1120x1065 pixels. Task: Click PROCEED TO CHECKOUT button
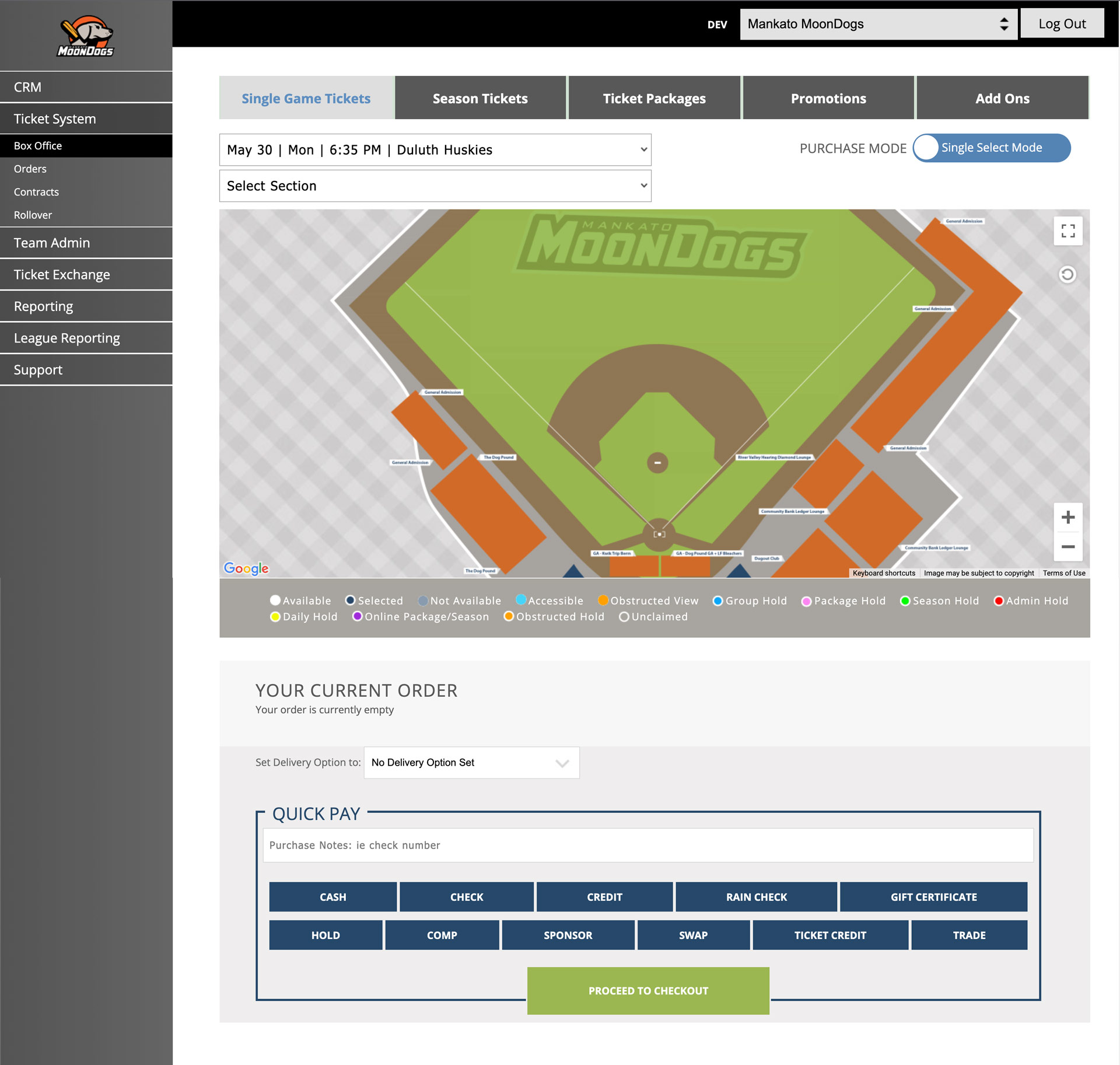click(x=648, y=991)
